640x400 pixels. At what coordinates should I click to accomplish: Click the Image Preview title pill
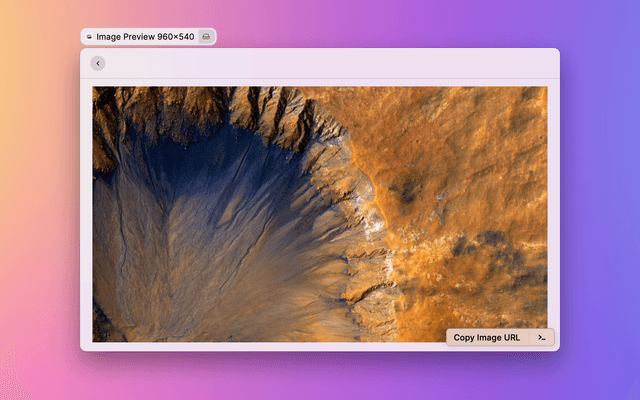[147, 36]
